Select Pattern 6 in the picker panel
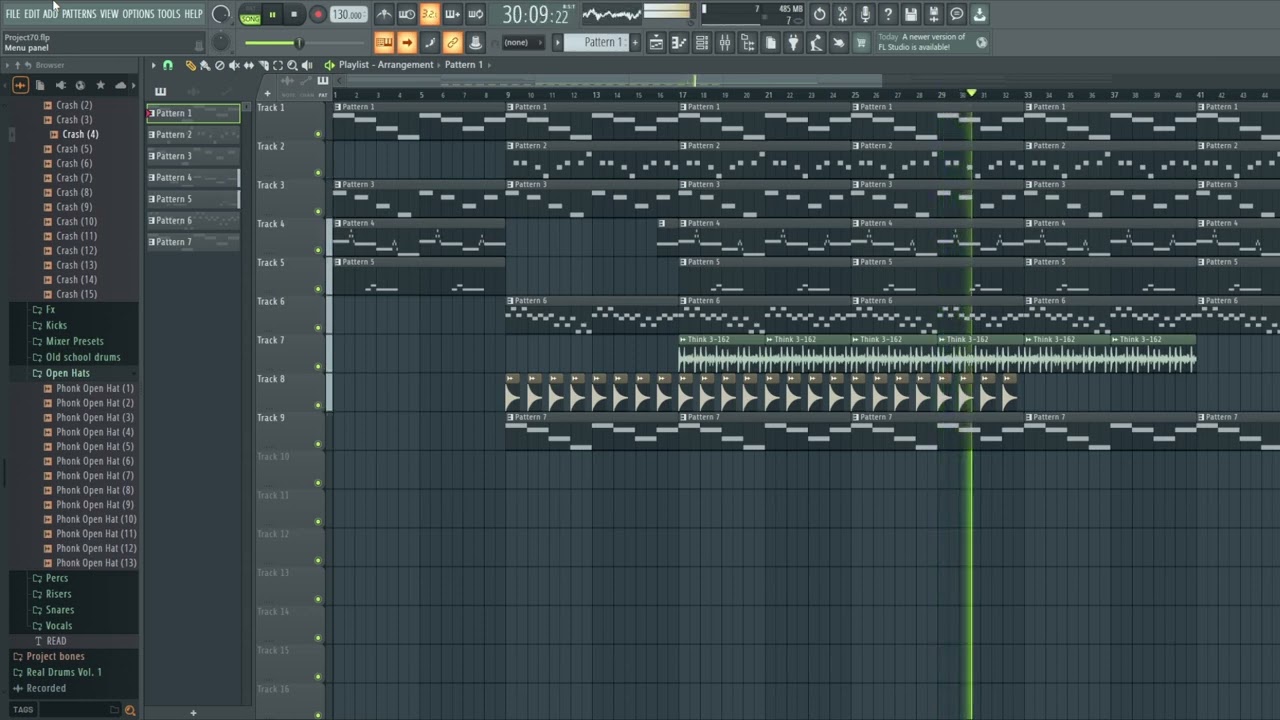The width and height of the screenshot is (1280, 720). (193, 220)
